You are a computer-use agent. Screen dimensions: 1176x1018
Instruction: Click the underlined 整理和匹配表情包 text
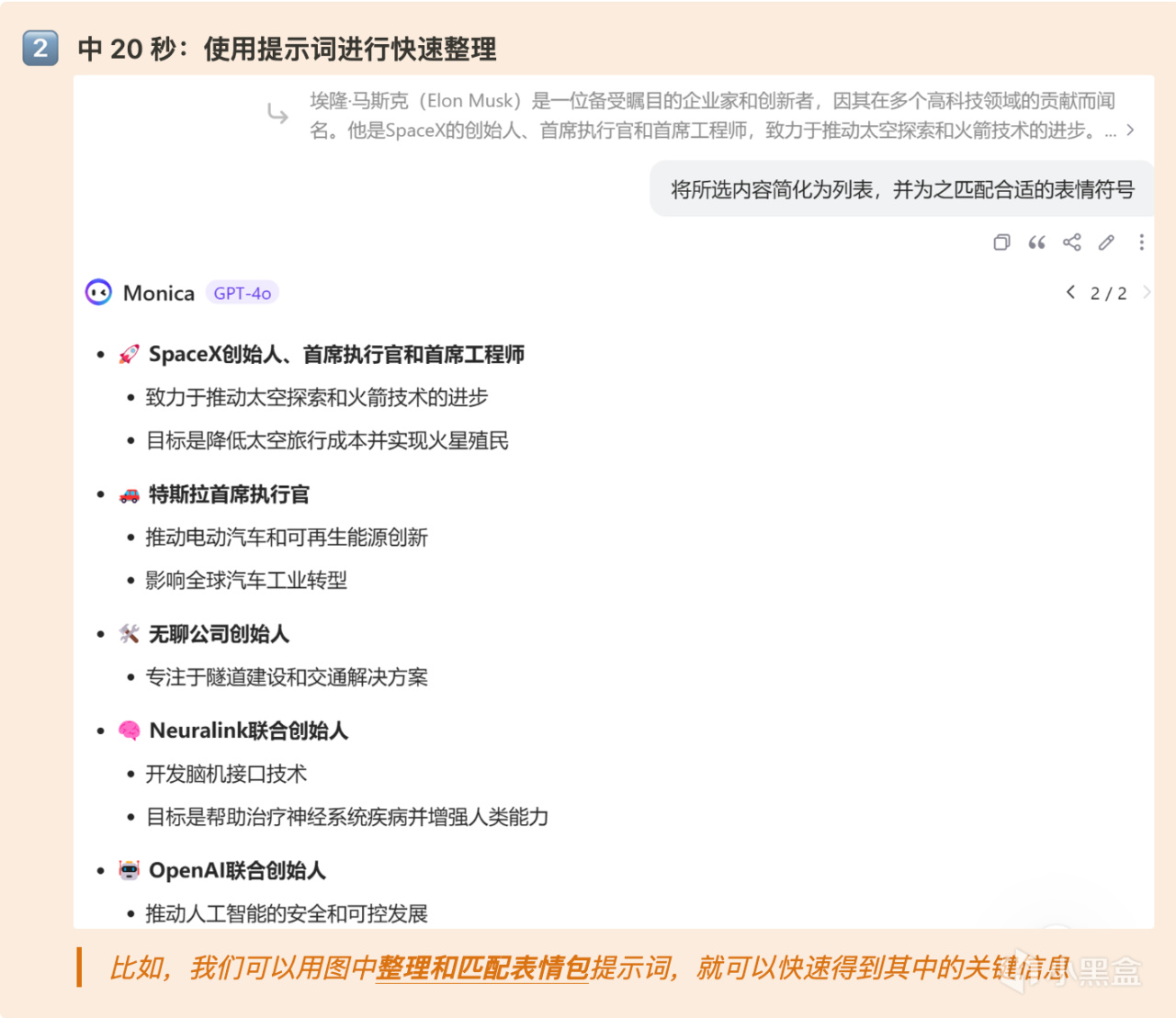point(483,968)
